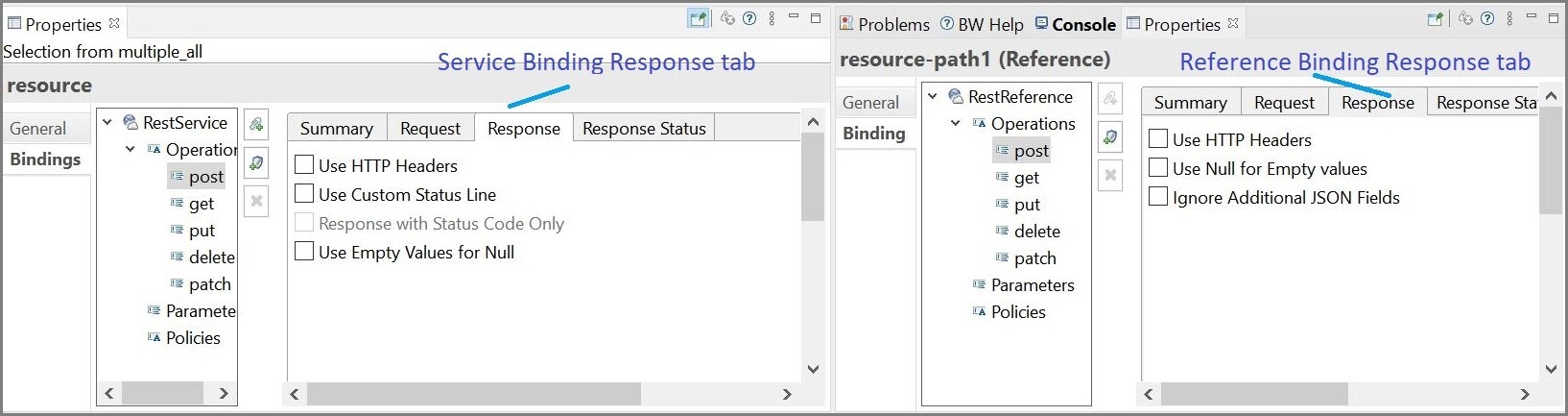This screenshot has height=416, width=1568.
Task: Open Response tab in reference binding
Action: point(1378,102)
